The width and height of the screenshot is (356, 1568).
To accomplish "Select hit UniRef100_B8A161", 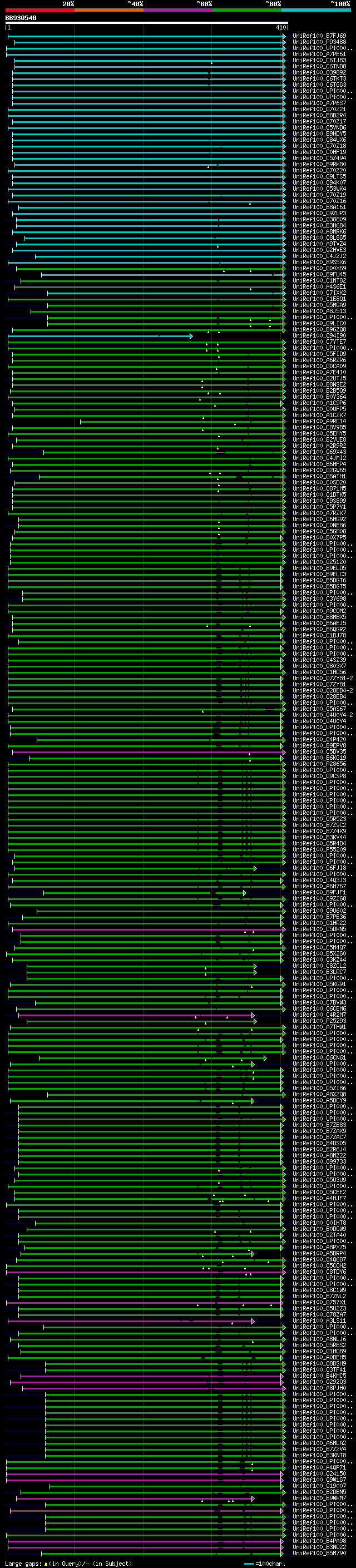I will (319, 207).
